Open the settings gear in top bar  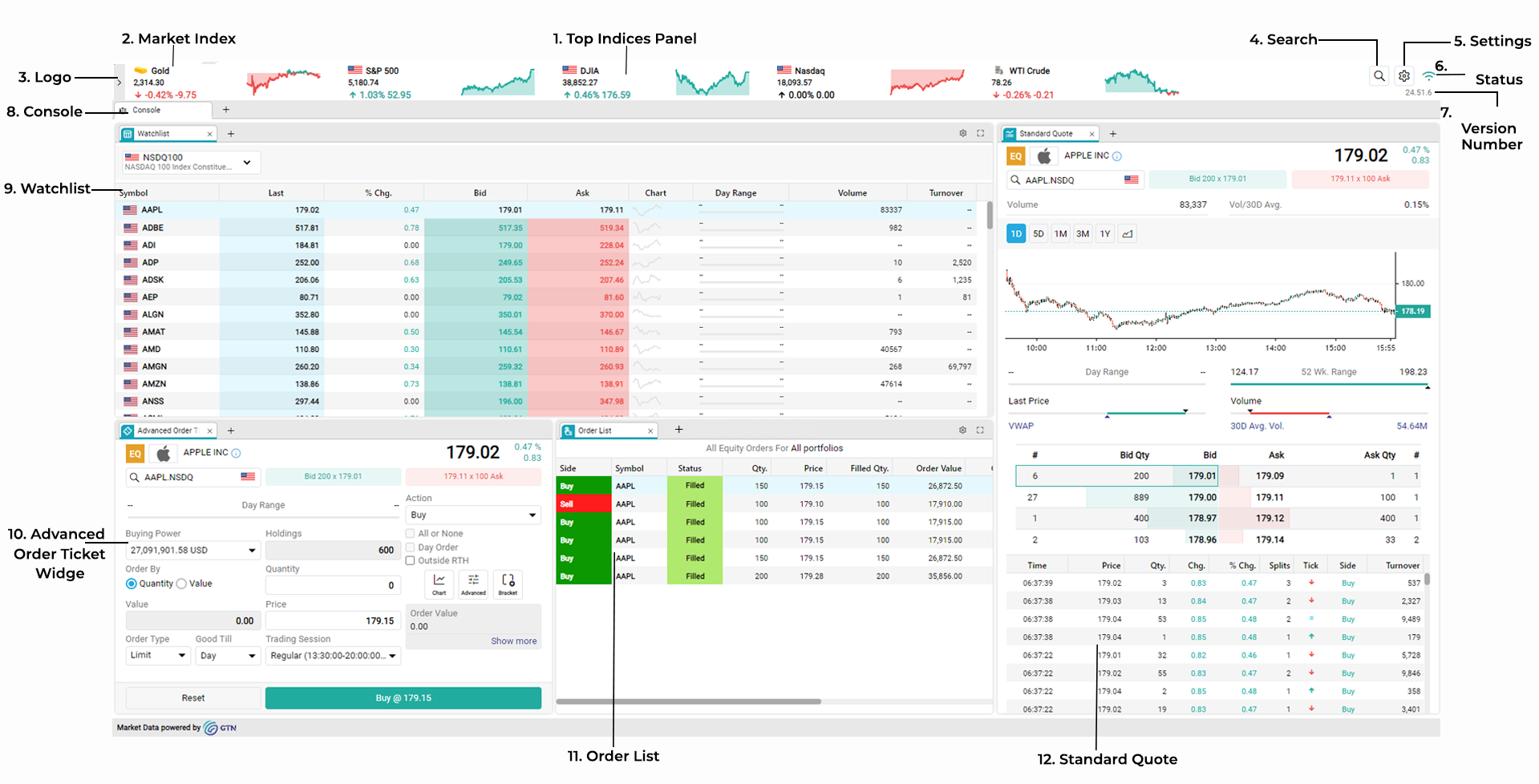click(x=1403, y=76)
